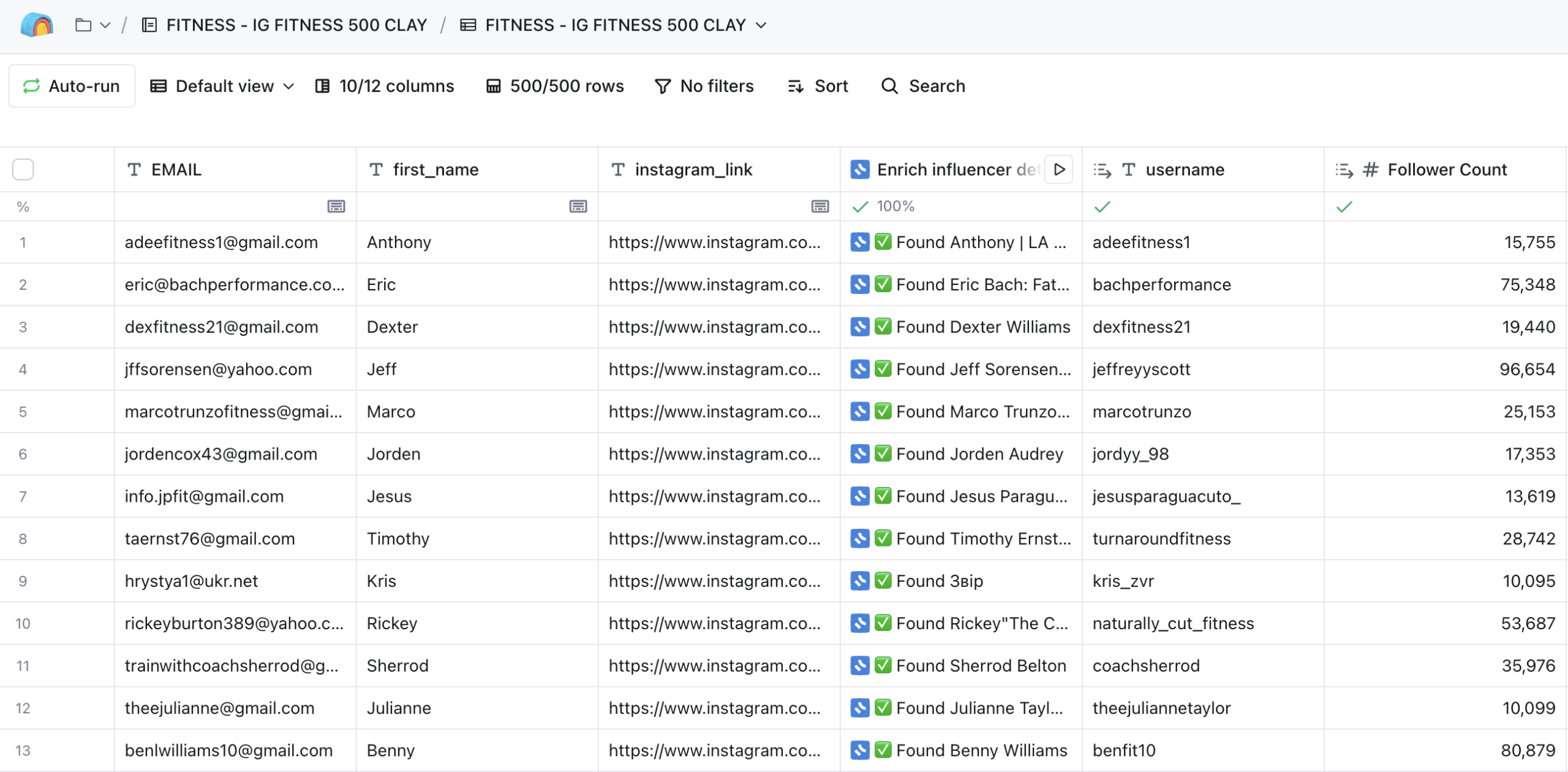Click the Sort button
This screenshot has width=1568, height=772.
pos(818,86)
